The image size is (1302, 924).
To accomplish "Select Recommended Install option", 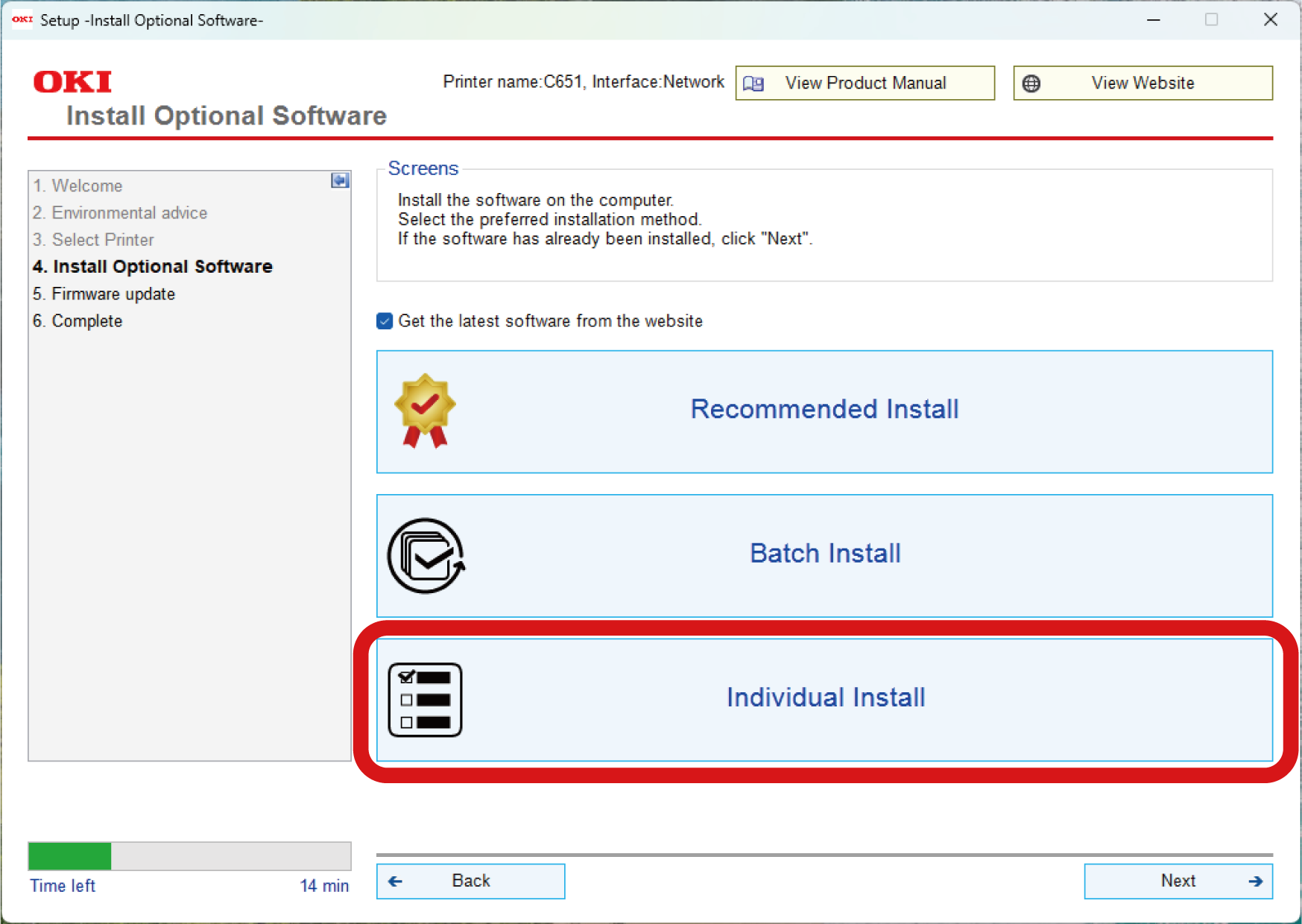I will point(824,411).
